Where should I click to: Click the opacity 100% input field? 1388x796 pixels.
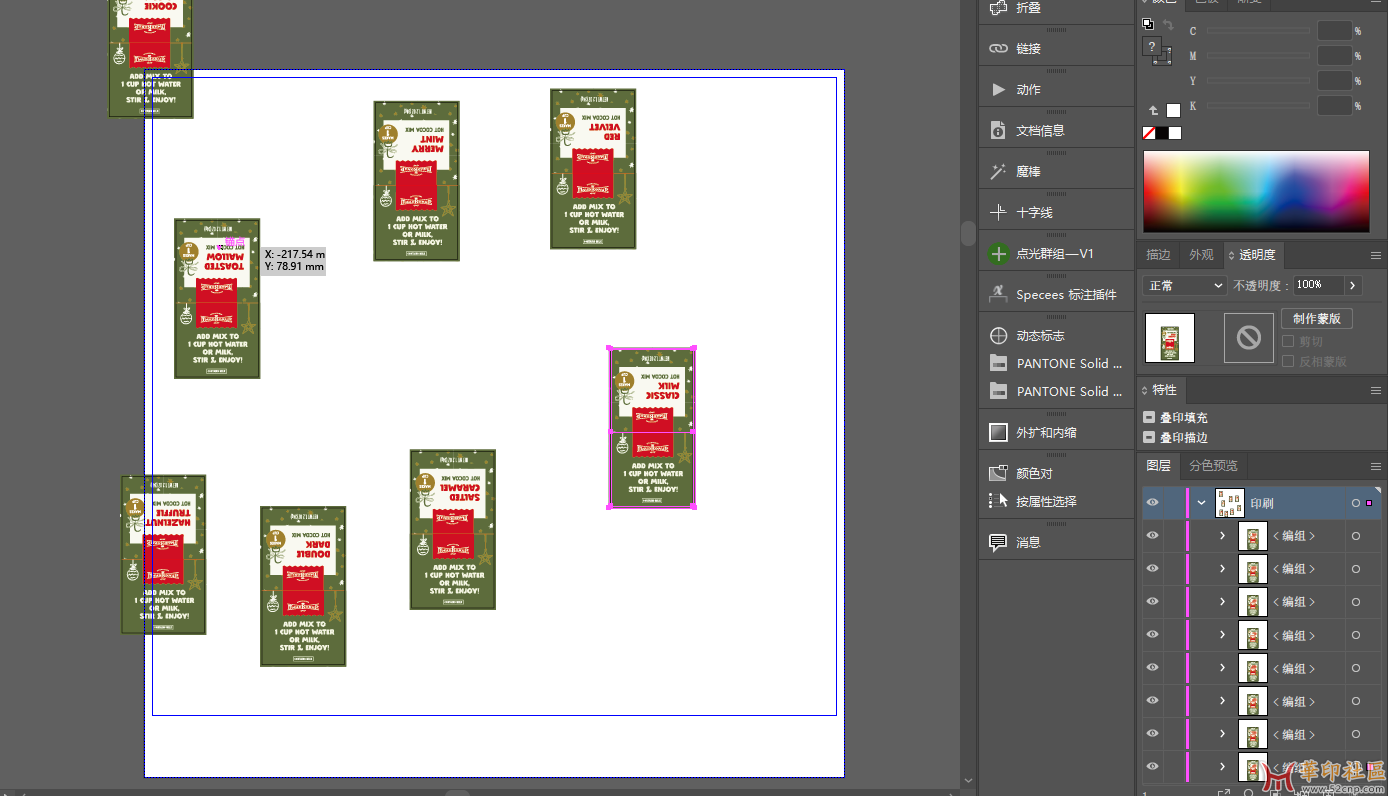coord(1318,286)
